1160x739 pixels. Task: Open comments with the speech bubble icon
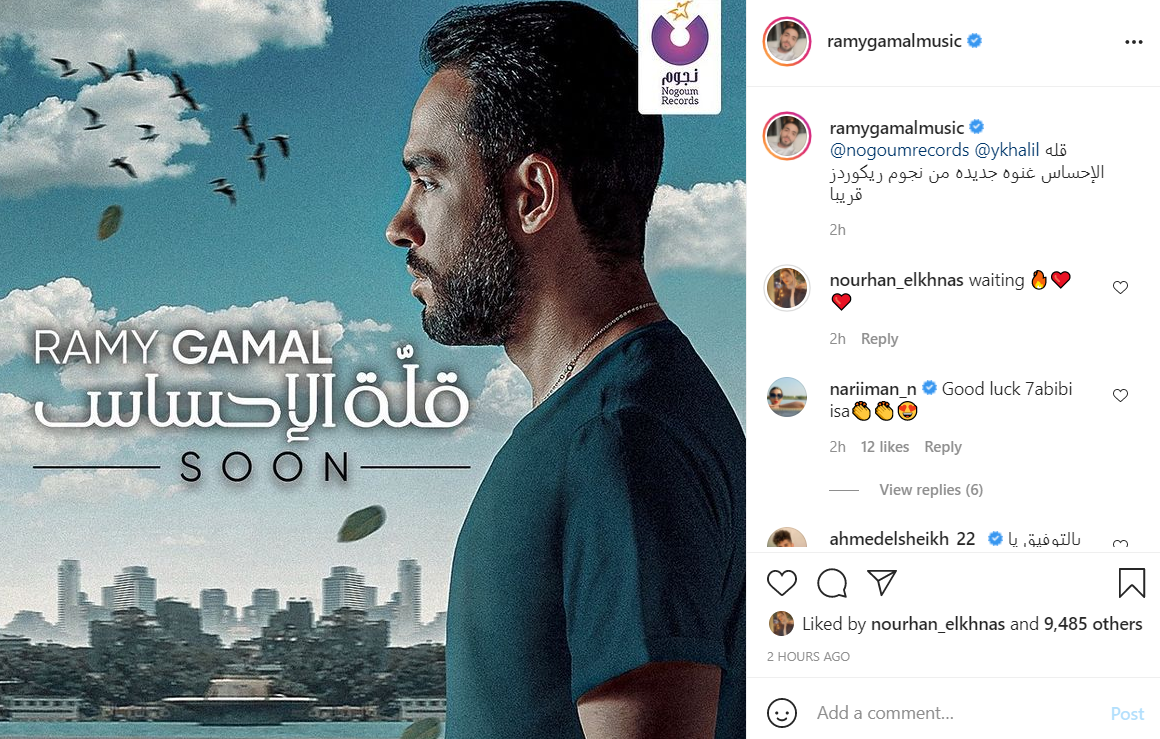[x=832, y=583]
